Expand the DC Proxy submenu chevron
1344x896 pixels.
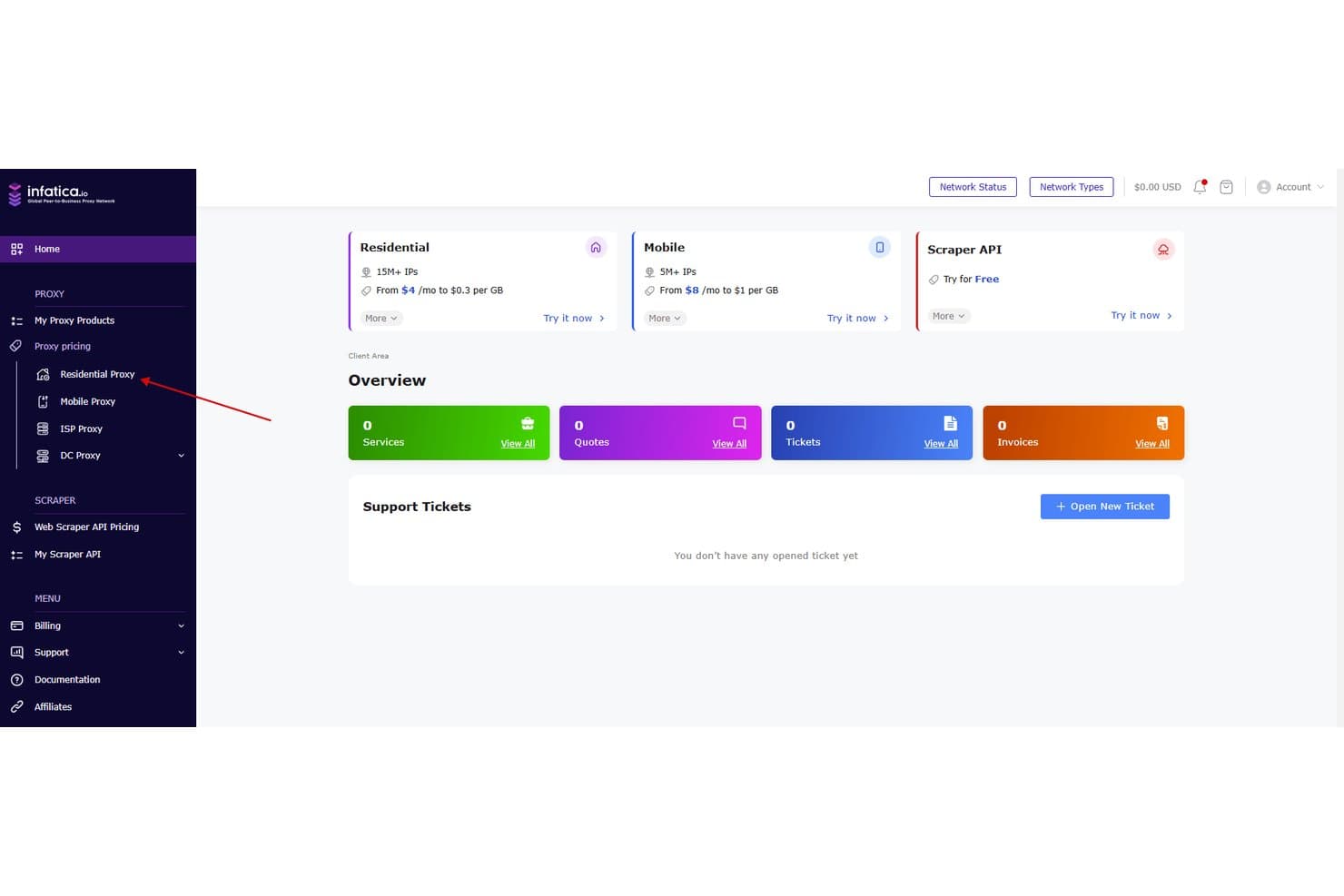coord(181,456)
